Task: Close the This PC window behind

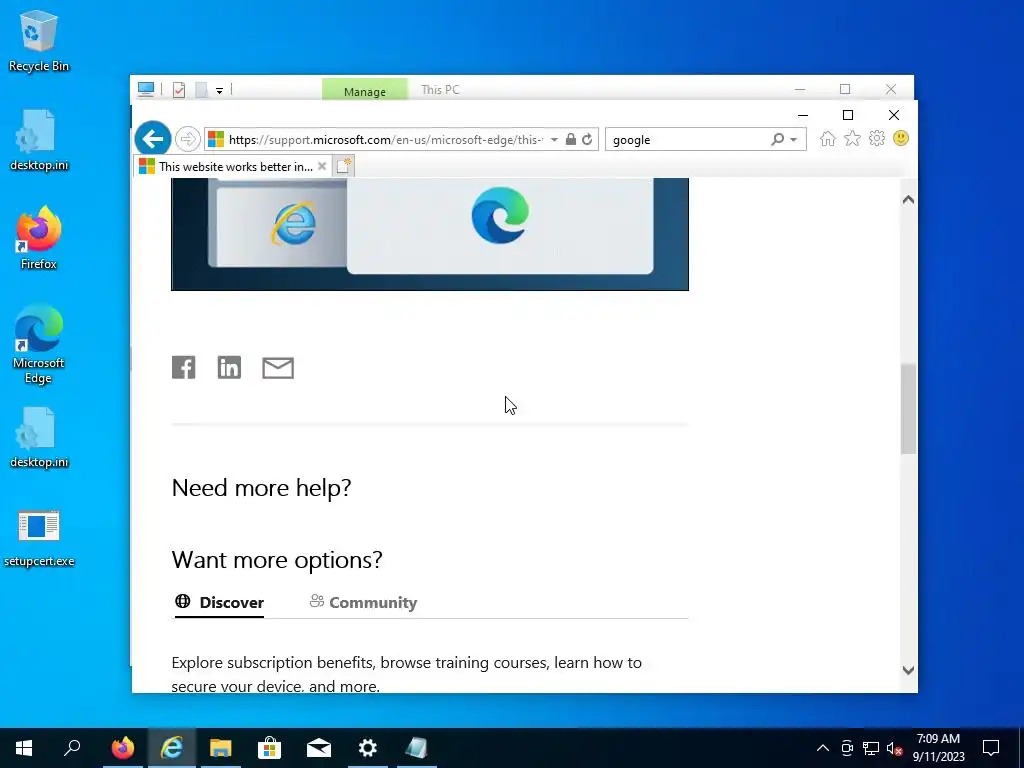Action: pos(891,89)
